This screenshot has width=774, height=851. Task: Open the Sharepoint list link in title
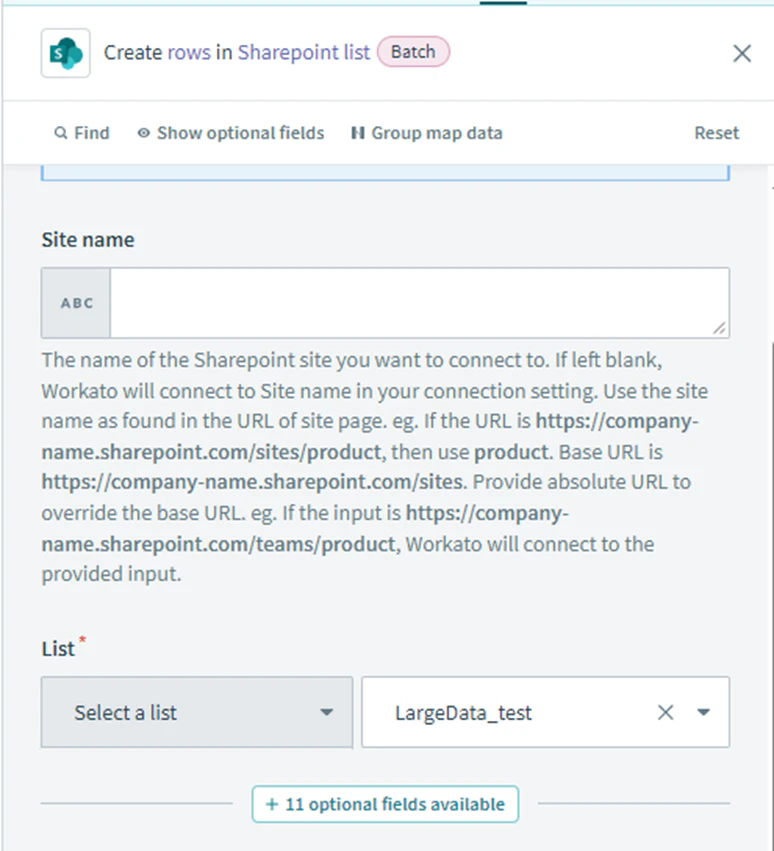(303, 53)
